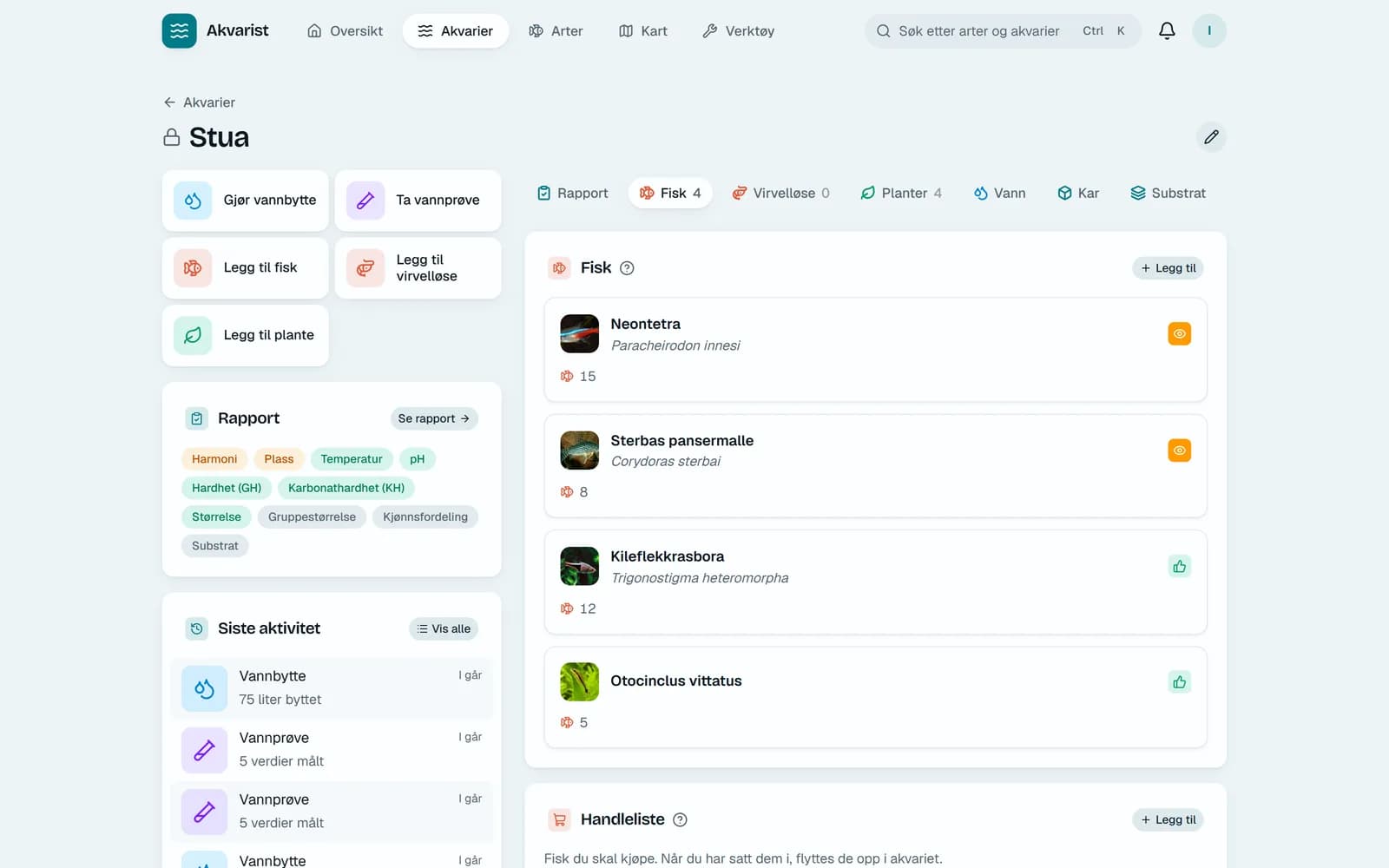The height and width of the screenshot is (868, 1389).
Task: Switch to the Planter tab
Action: point(900,193)
